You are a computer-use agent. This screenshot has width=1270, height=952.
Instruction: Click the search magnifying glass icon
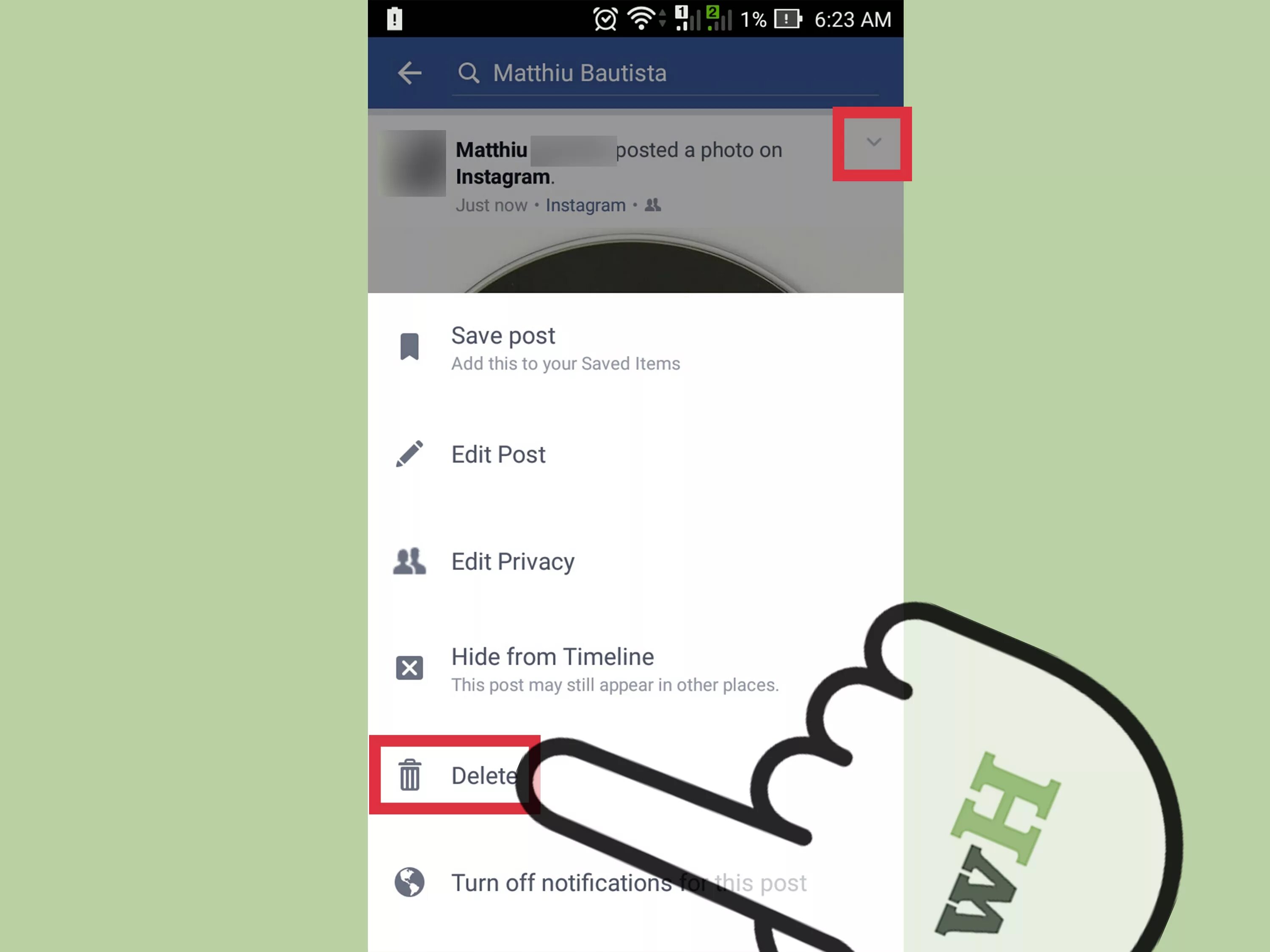[x=467, y=72]
